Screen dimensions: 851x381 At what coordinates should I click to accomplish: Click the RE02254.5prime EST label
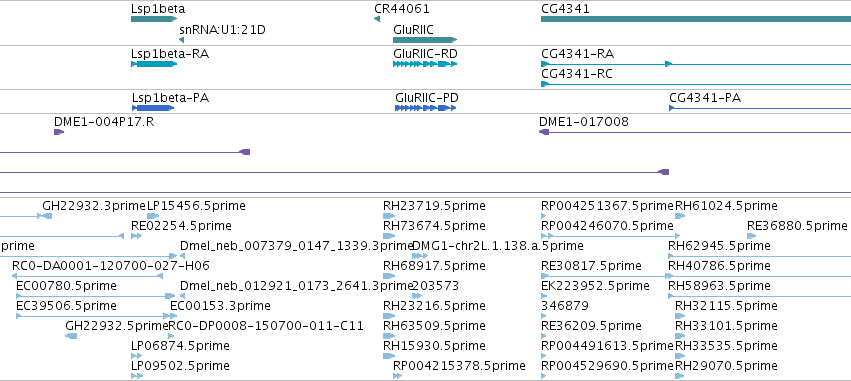[181, 226]
